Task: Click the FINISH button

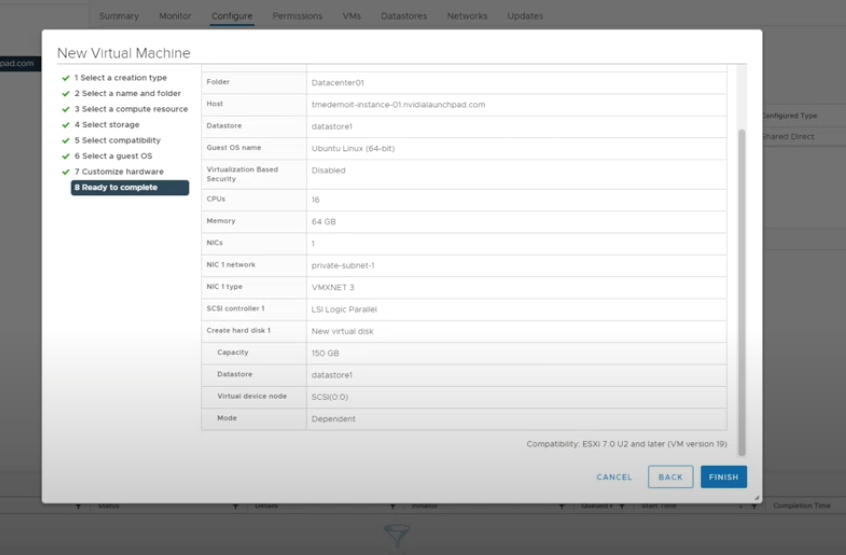Action: coord(723,477)
